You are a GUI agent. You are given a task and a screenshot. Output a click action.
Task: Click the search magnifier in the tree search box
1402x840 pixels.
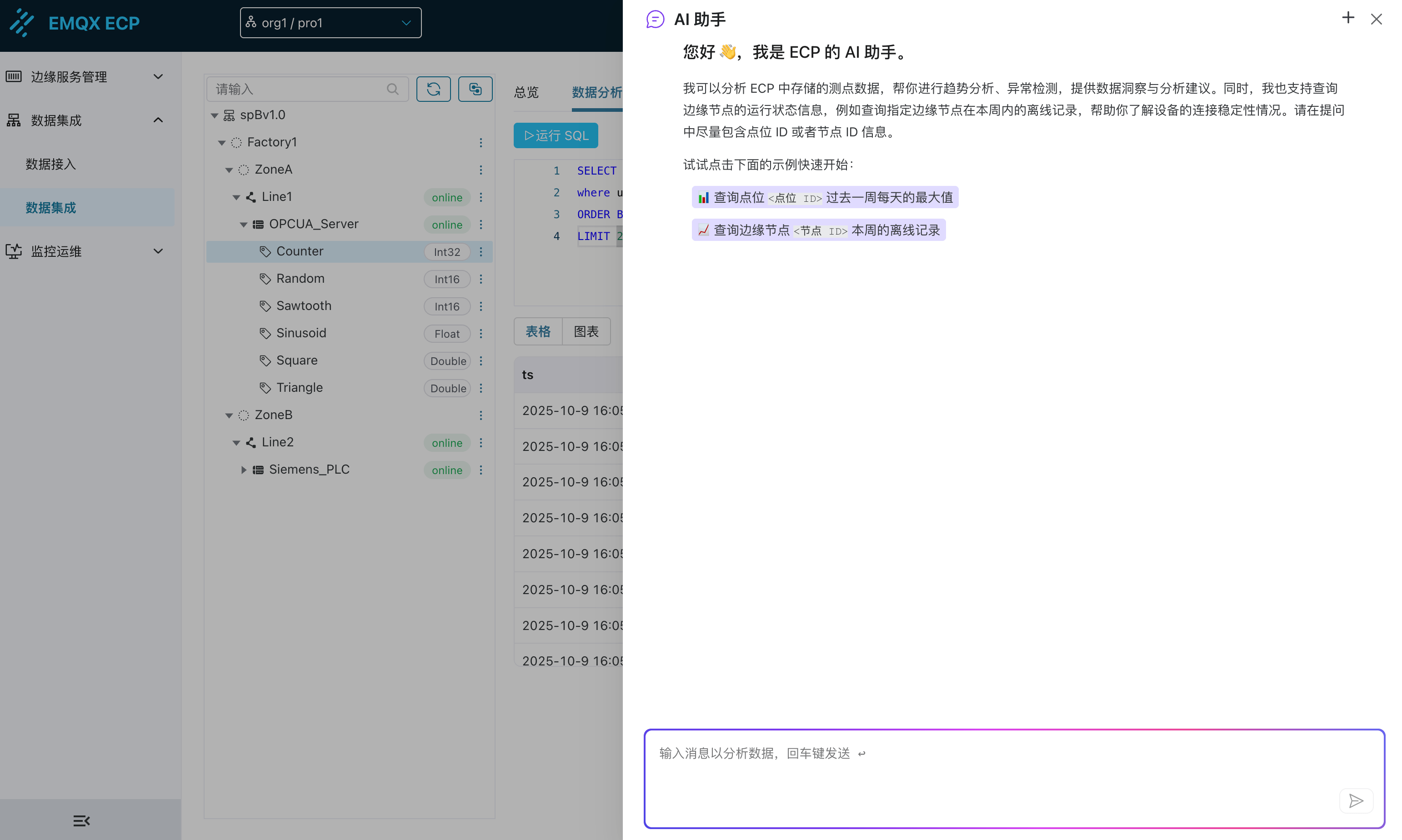(393, 89)
